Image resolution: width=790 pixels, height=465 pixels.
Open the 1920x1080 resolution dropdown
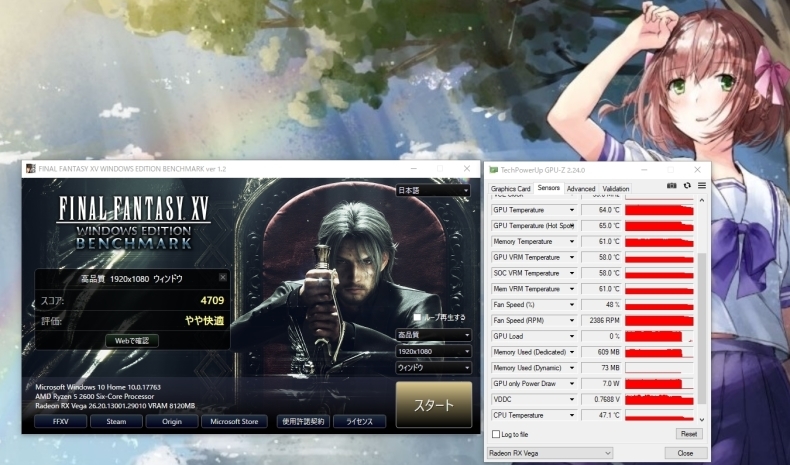433,351
